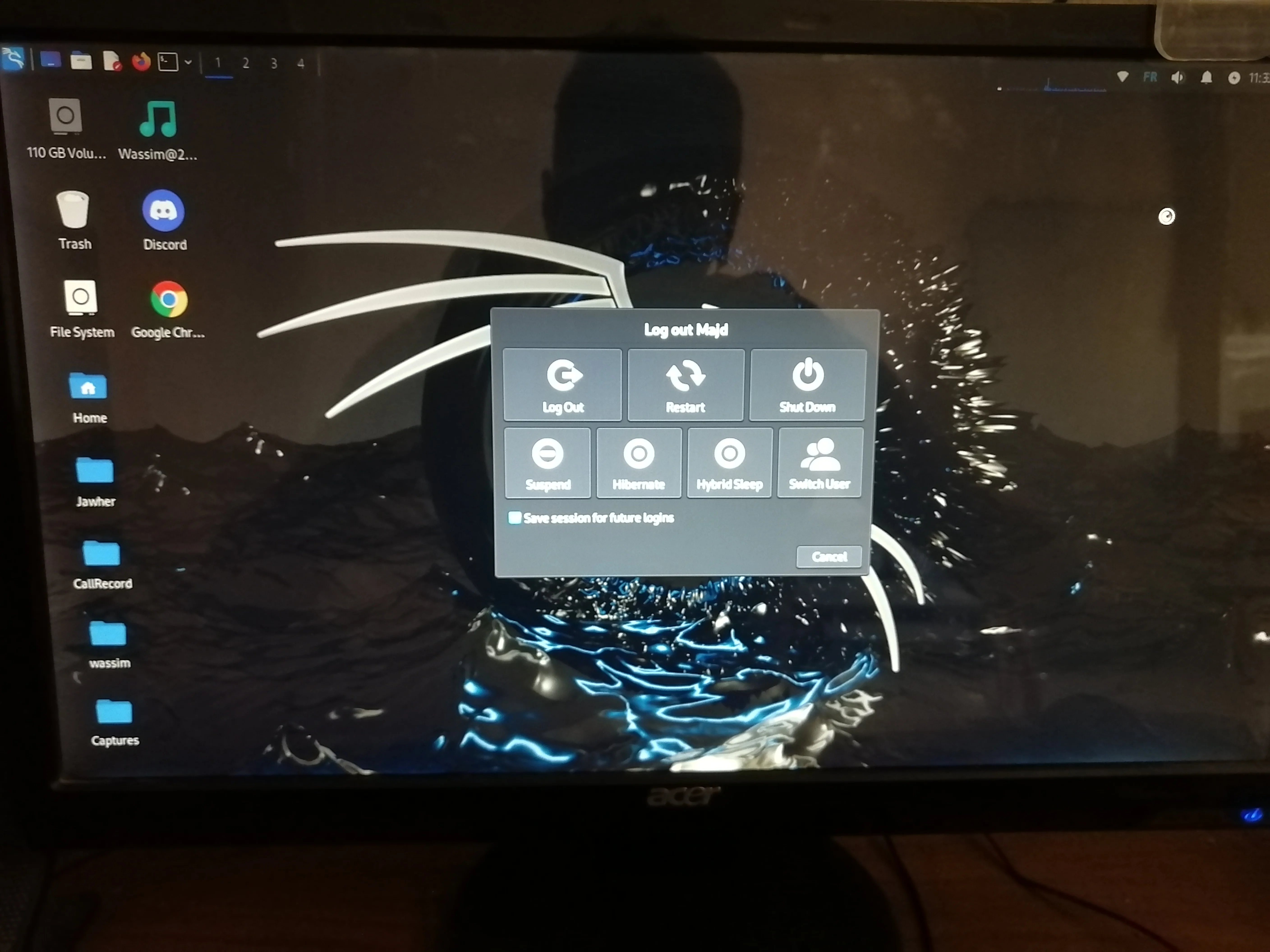Select the File System desktop icon

82,309
